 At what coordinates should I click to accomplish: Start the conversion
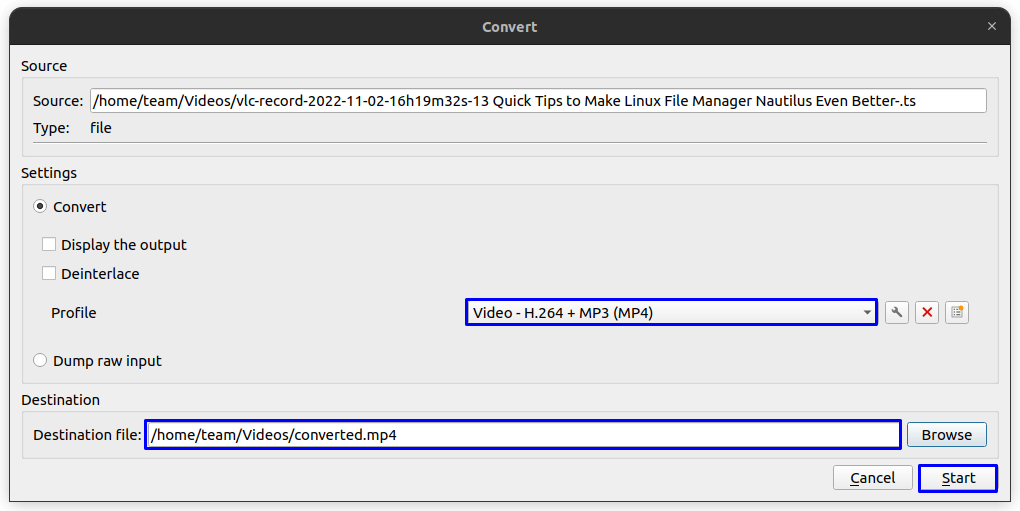tap(958, 478)
